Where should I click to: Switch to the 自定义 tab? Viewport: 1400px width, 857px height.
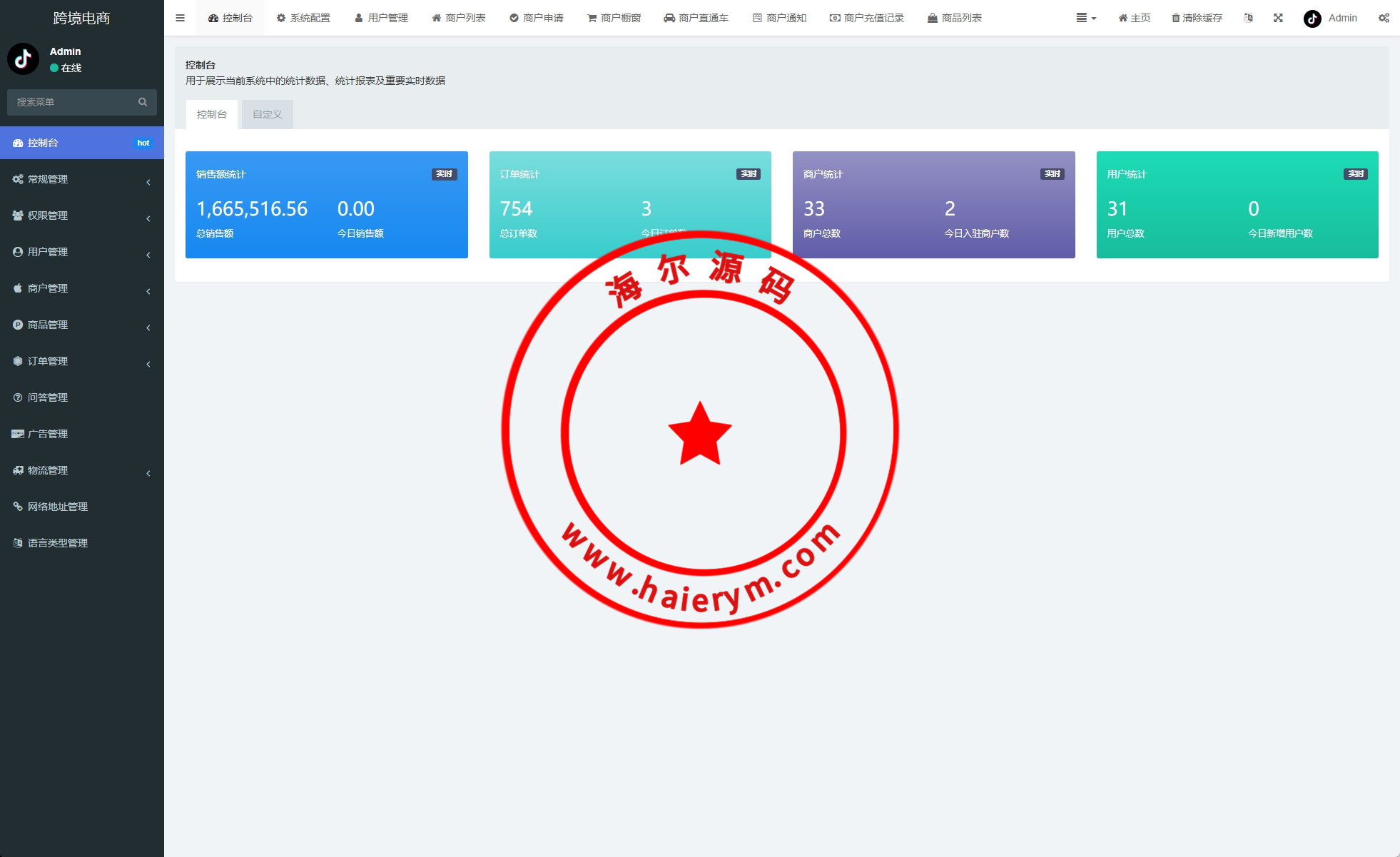(267, 114)
